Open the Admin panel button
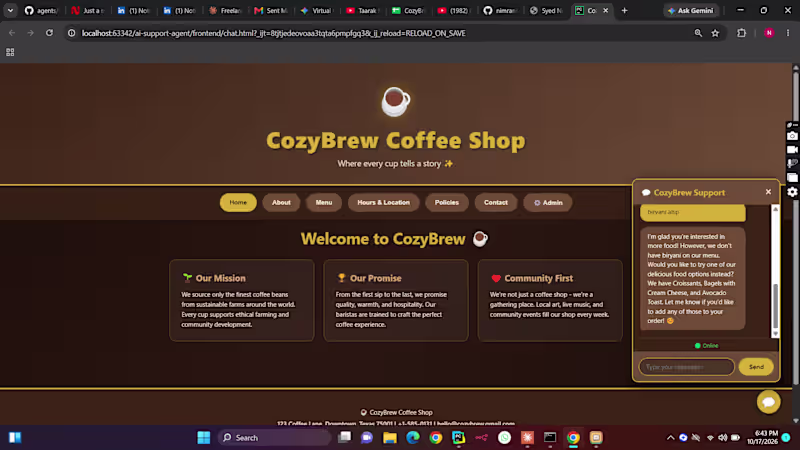This screenshot has width=800, height=450. pos(547,203)
